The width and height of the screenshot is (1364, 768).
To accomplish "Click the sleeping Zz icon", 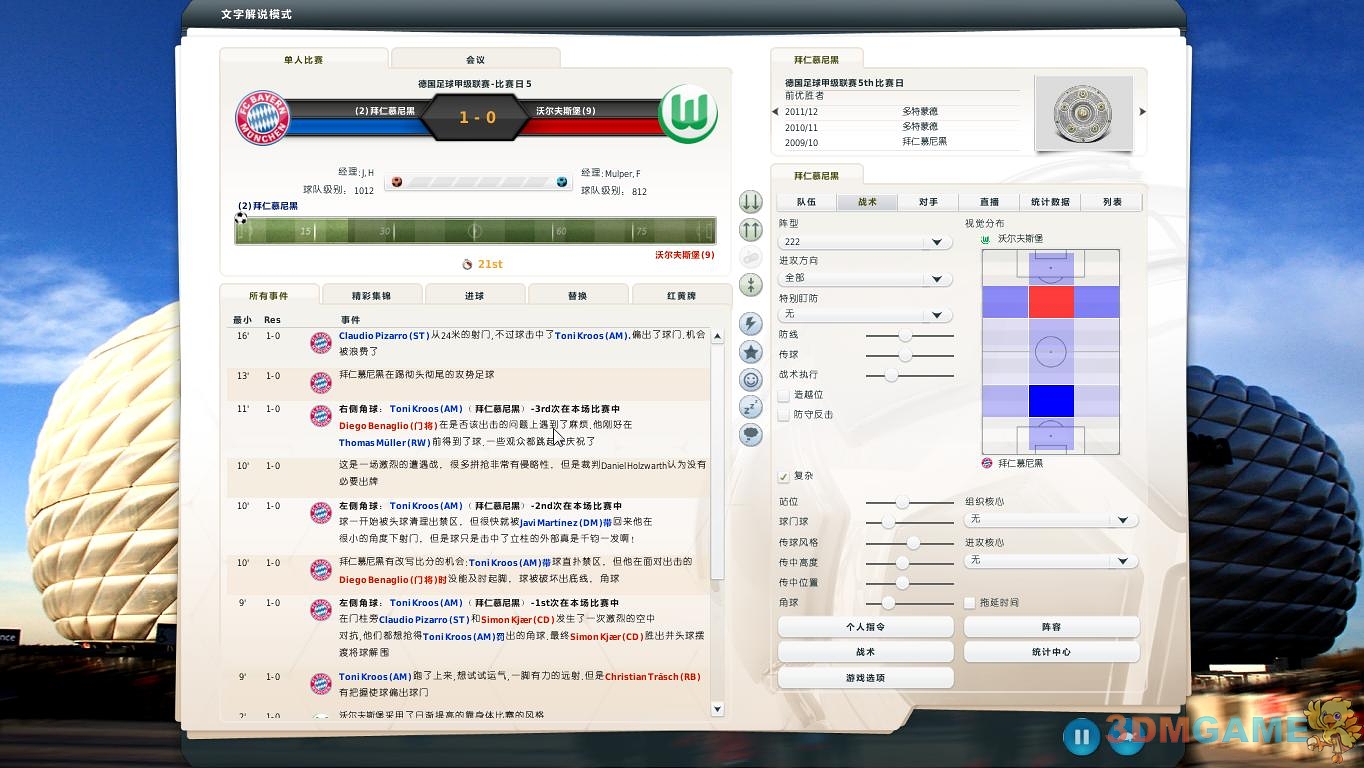I will point(750,407).
